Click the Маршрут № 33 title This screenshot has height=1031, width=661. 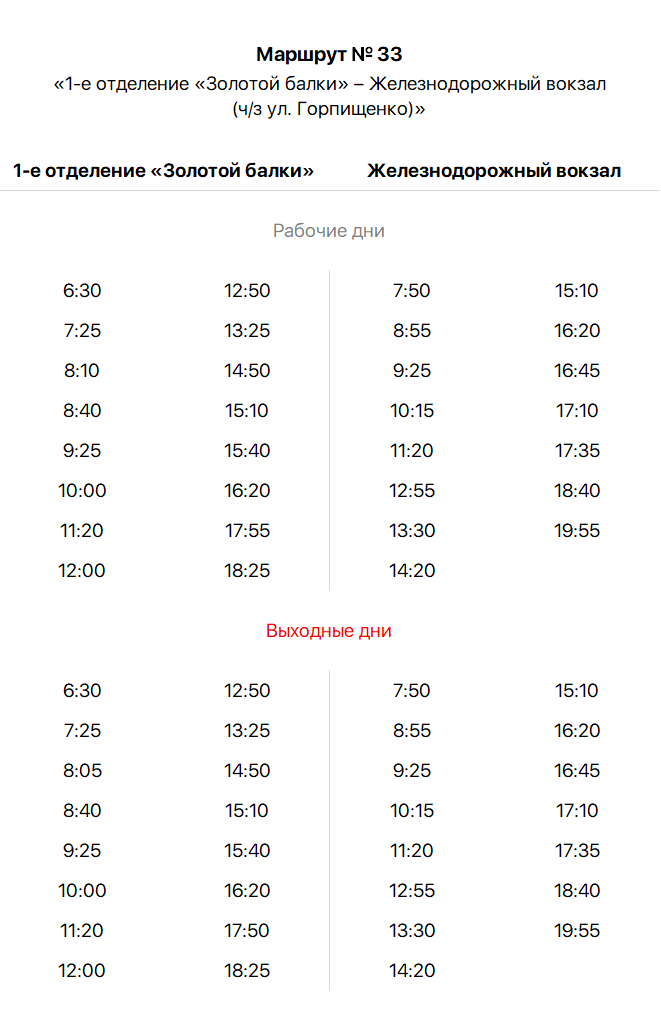(329, 54)
